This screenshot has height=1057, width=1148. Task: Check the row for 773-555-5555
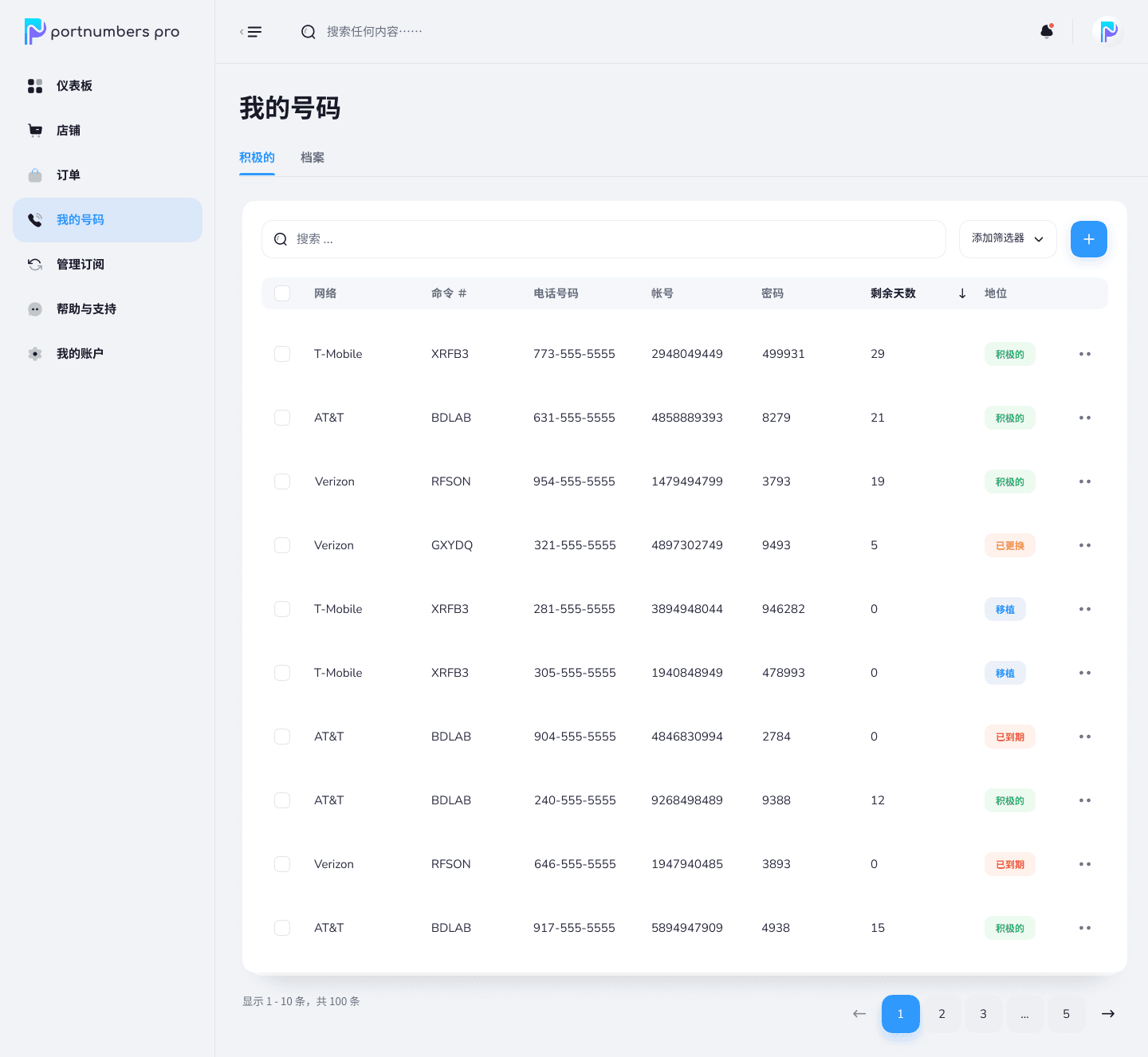click(x=282, y=354)
